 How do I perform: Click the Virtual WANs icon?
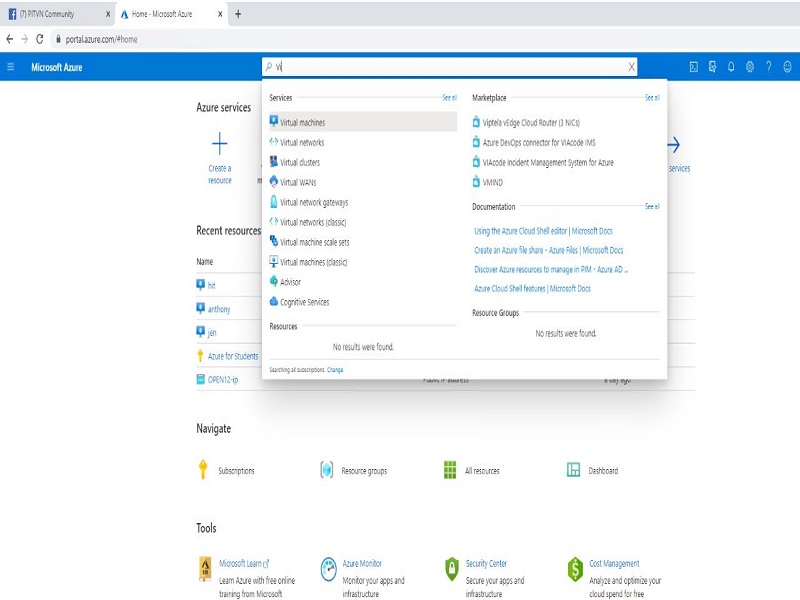pyautogui.click(x=274, y=182)
